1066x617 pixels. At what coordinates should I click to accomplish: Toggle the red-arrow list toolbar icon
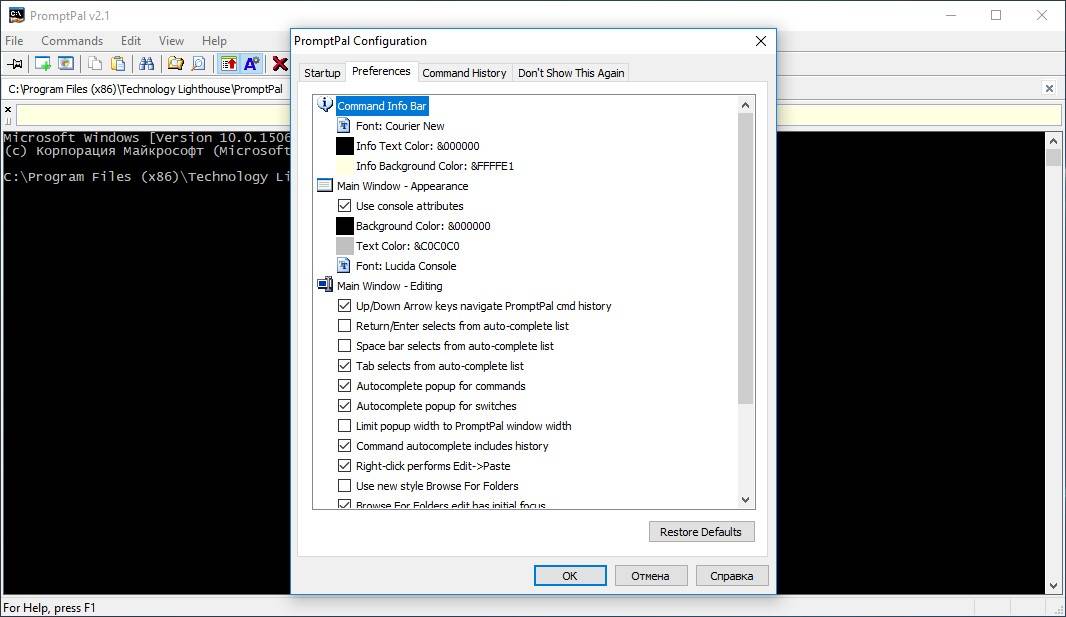point(229,64)
